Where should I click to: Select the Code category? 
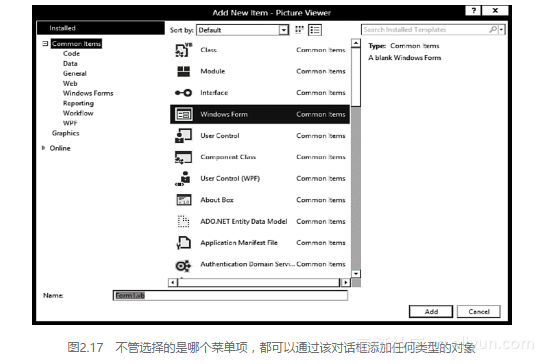[72, 54]
